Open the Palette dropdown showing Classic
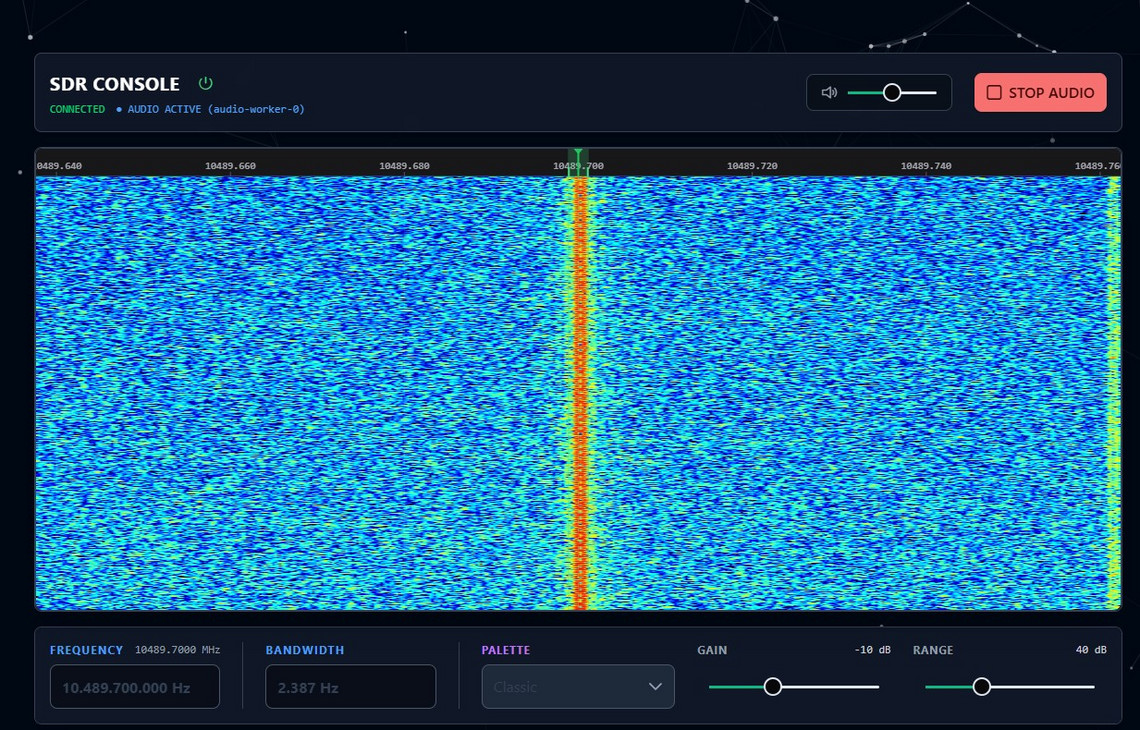This screenshot has height=730, width=1140. point(577,687)
